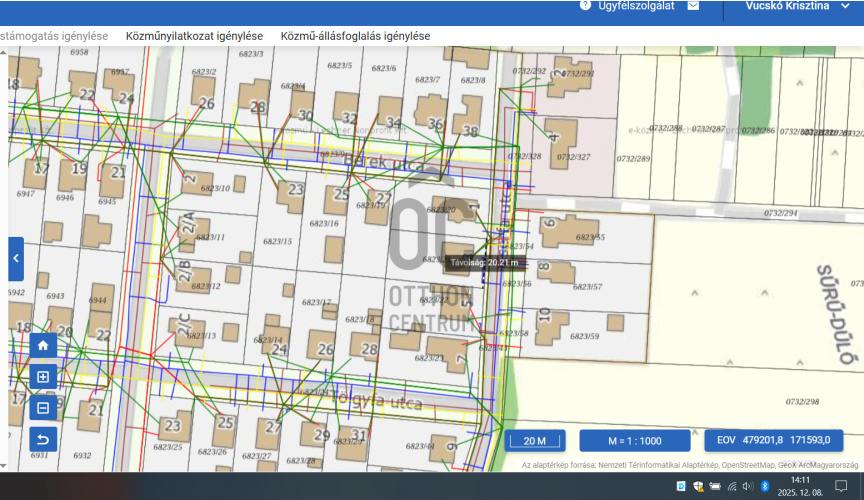Click the taskbar clock showing 14:11
Screen dimensions: 864x500
coord(800,486)
